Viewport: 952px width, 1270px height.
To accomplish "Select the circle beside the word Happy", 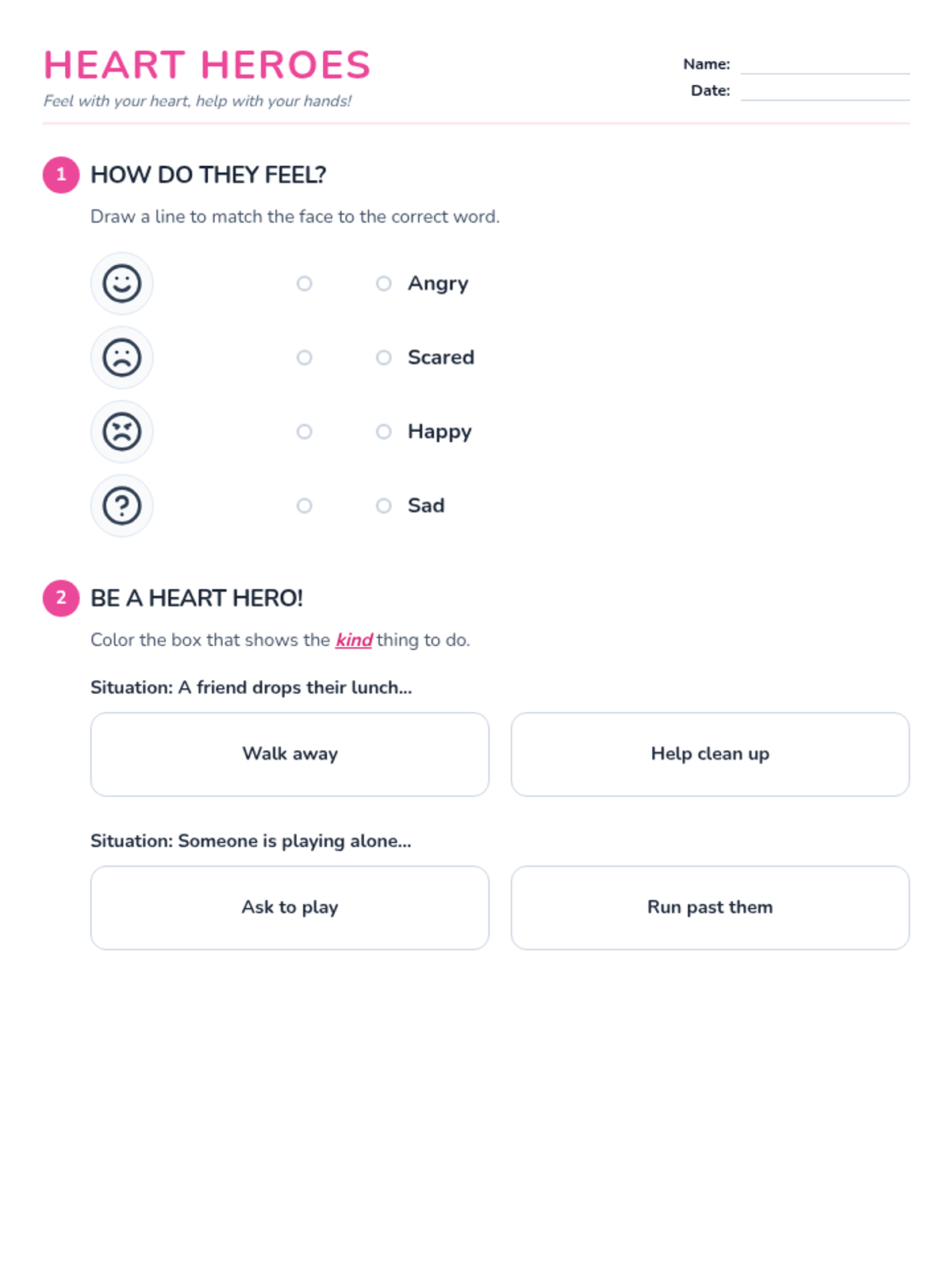I will pyautogui.click(x=384, y=432).
